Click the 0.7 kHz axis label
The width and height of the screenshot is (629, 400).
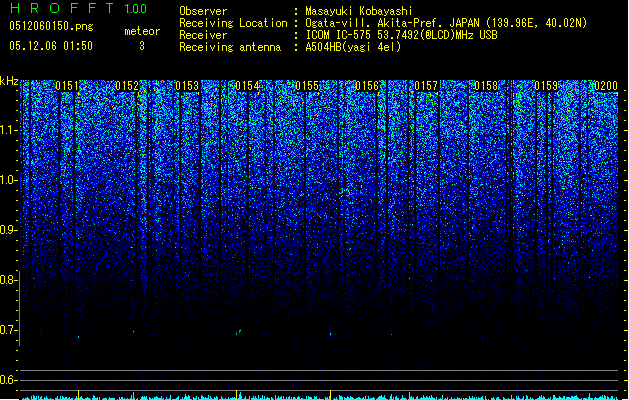(8, 330)
